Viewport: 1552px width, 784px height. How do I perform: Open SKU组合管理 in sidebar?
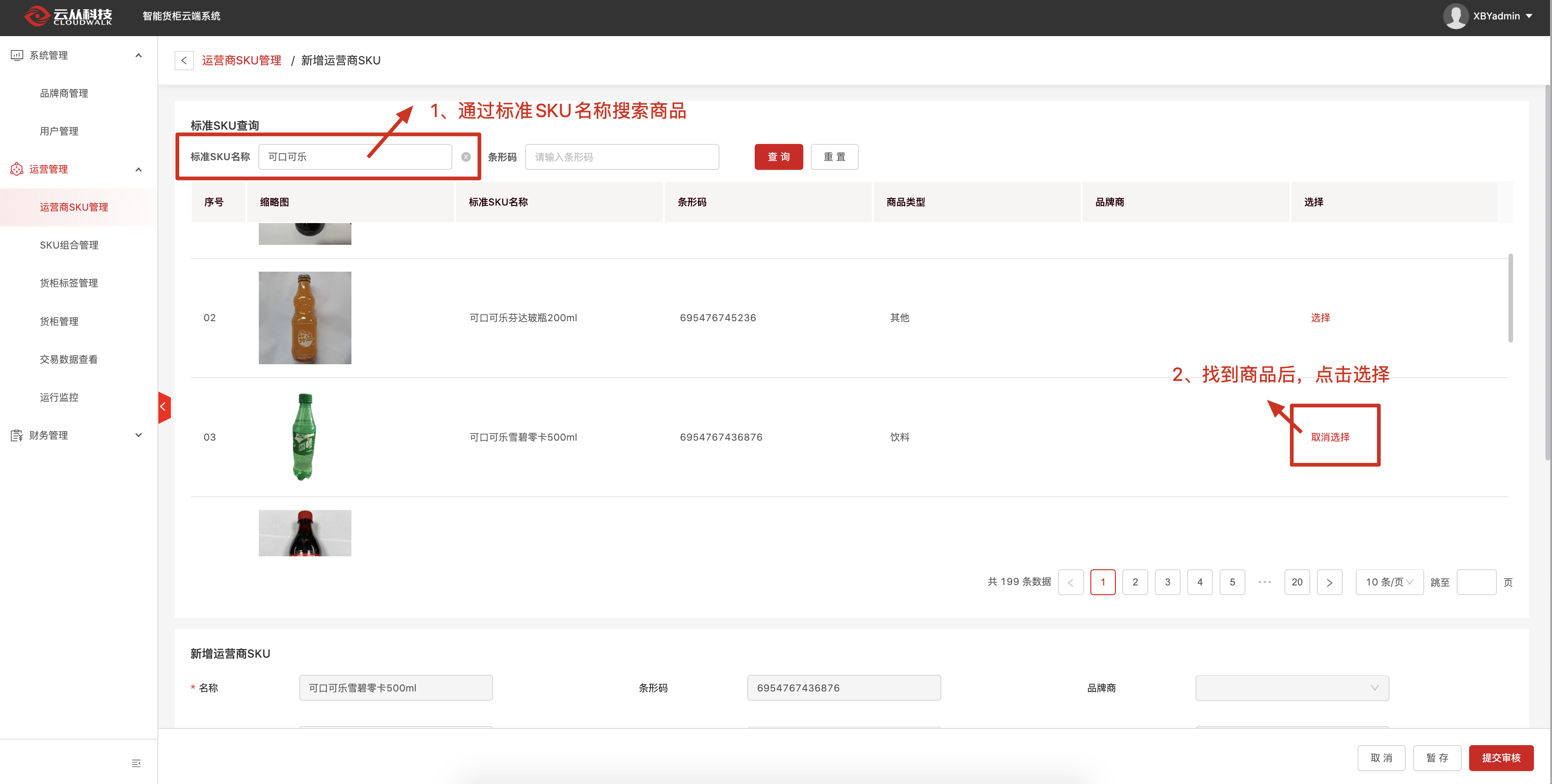pos(69,245)
